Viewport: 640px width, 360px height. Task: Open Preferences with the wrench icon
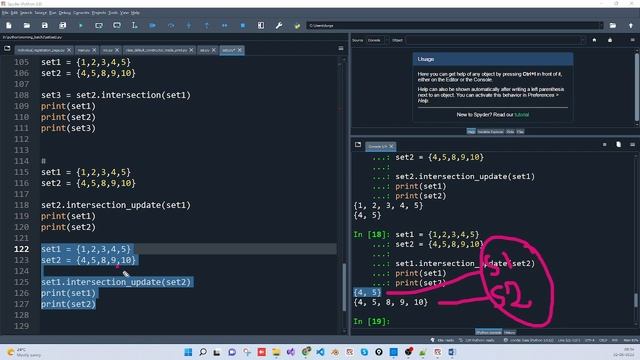[x=279, y=25]
